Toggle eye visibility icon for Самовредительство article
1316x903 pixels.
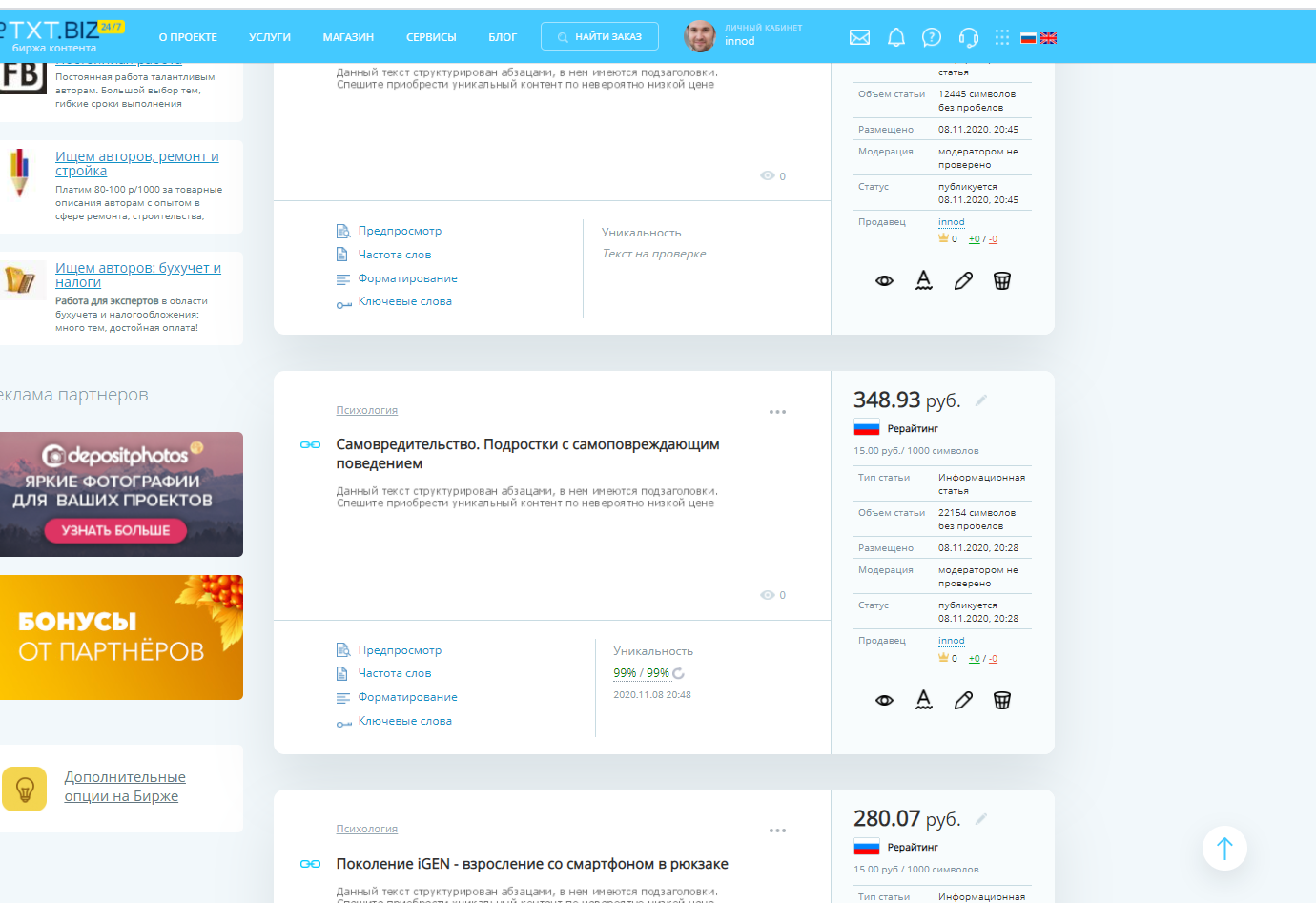pos(884,700)
